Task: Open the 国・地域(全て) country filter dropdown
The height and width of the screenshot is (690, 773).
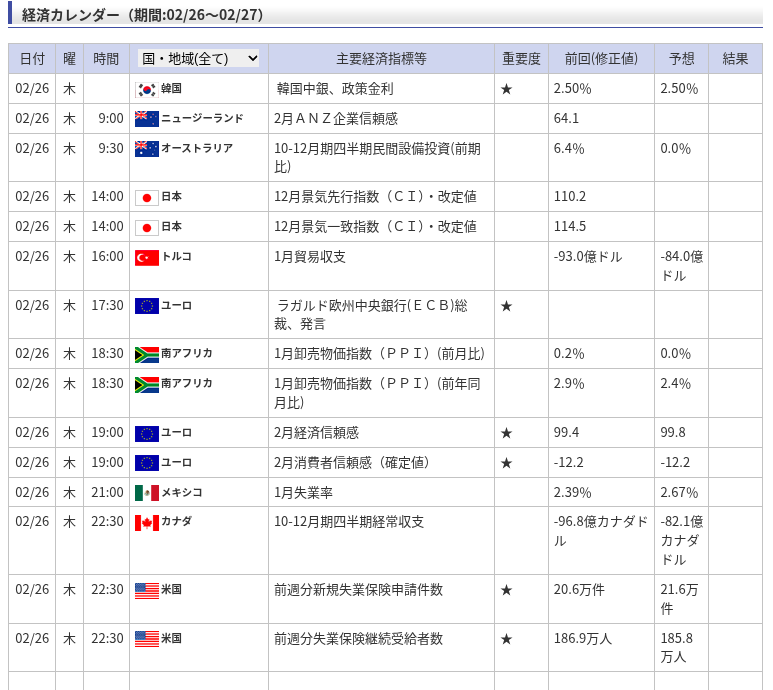Action: click(x=198, y=58)
